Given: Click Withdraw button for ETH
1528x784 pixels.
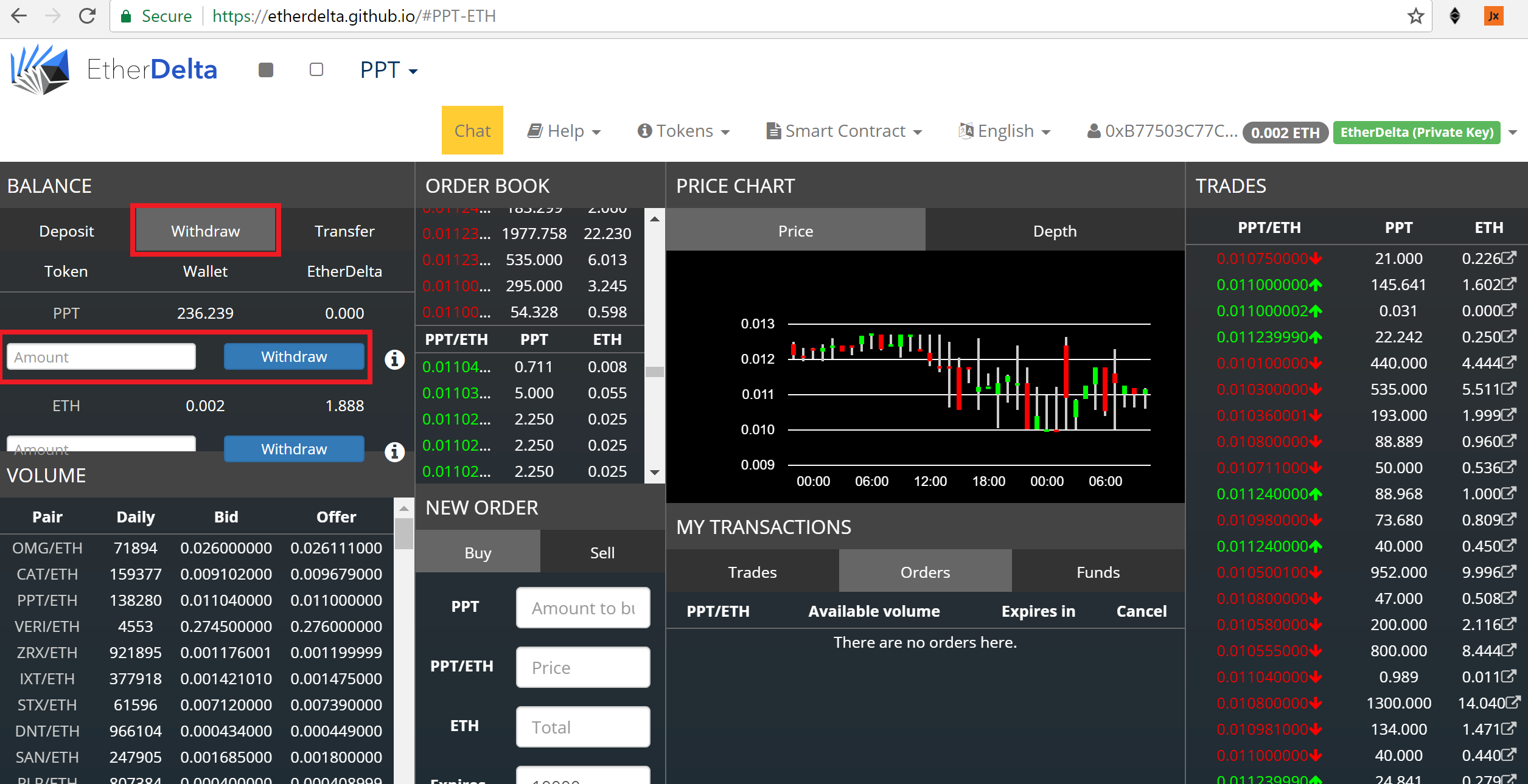Looking at the screenshot, I should click(x=294, y=449).
